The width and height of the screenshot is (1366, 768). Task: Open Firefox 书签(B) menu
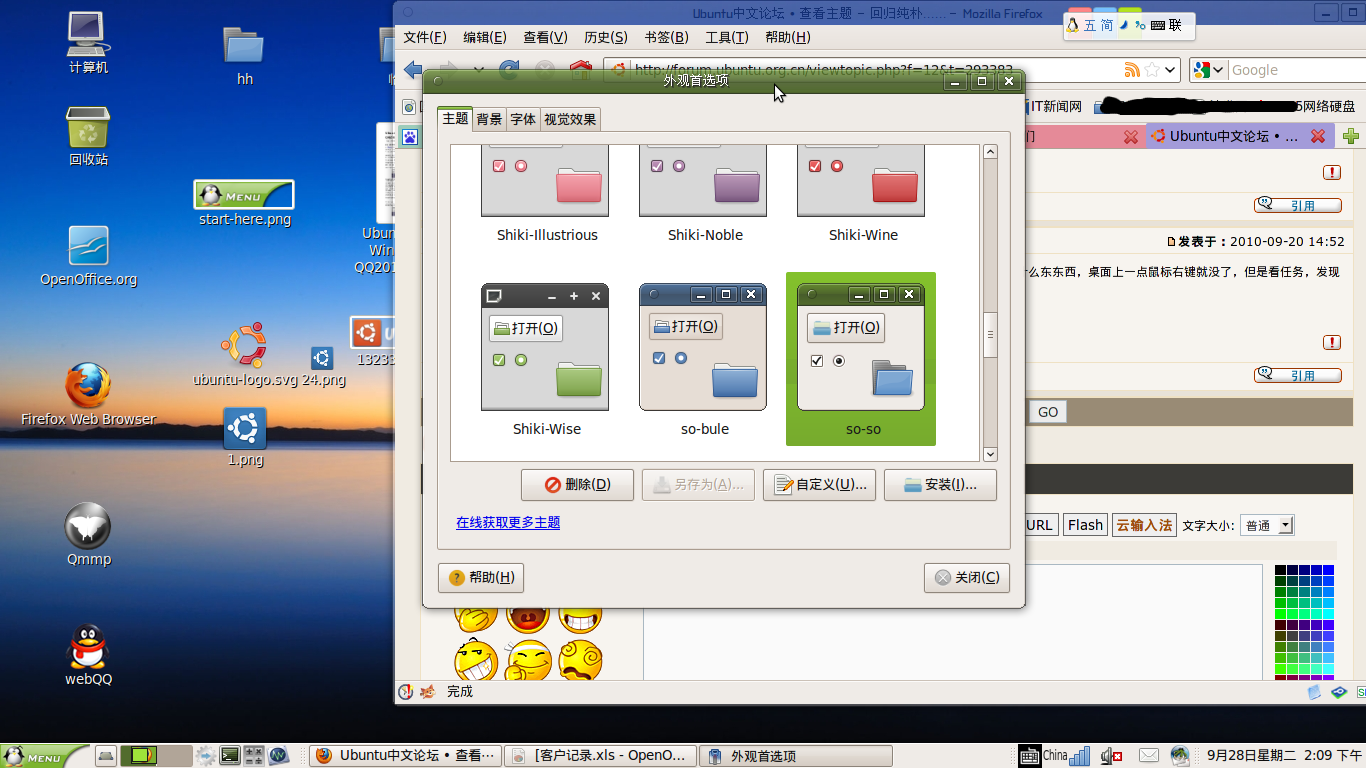666,37
